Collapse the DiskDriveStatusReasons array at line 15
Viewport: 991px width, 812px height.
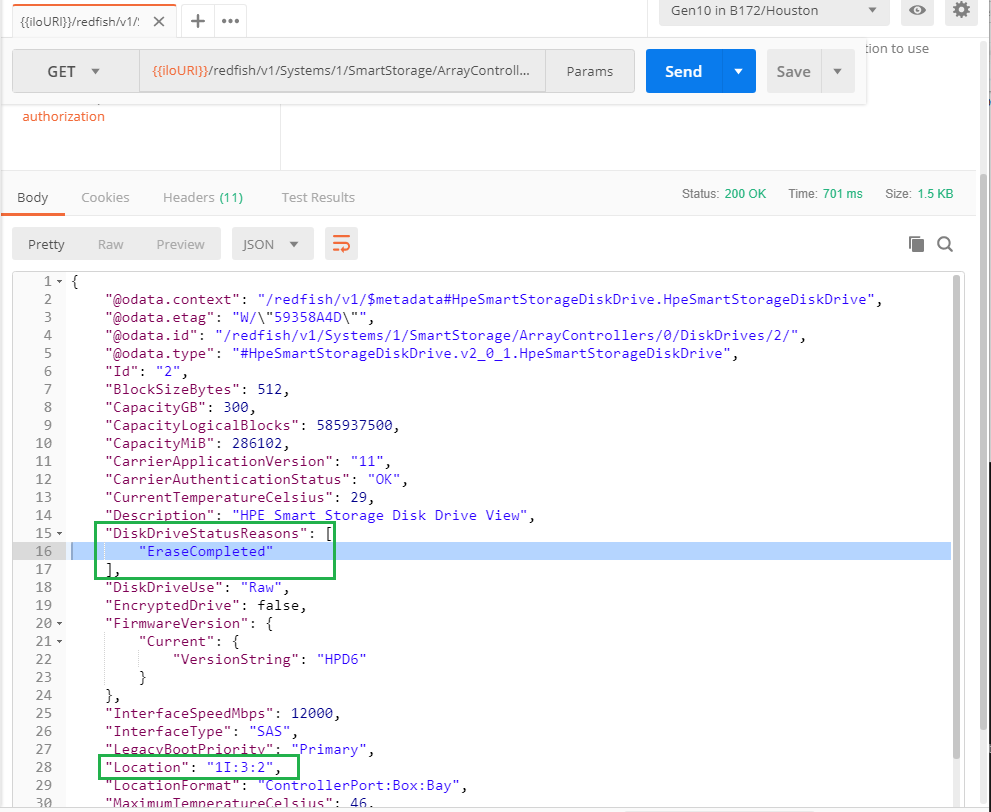coord(59,534)
